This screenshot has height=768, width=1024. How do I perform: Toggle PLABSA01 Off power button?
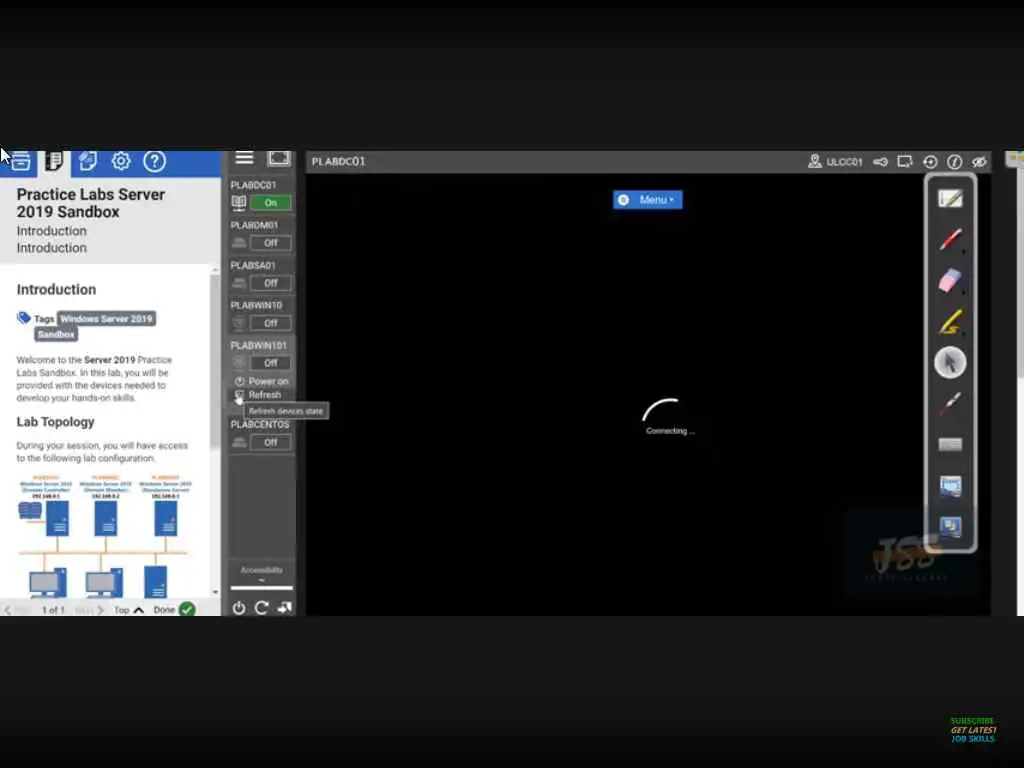pos(270,283)
